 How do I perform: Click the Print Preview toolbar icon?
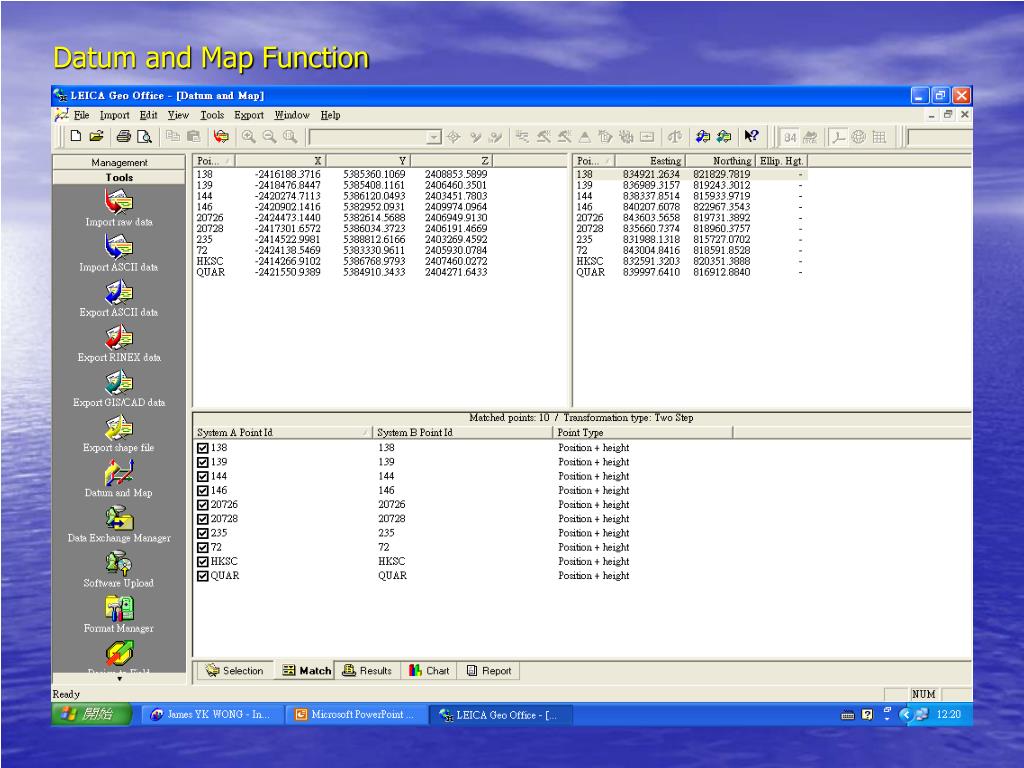[x=144, y=136]
